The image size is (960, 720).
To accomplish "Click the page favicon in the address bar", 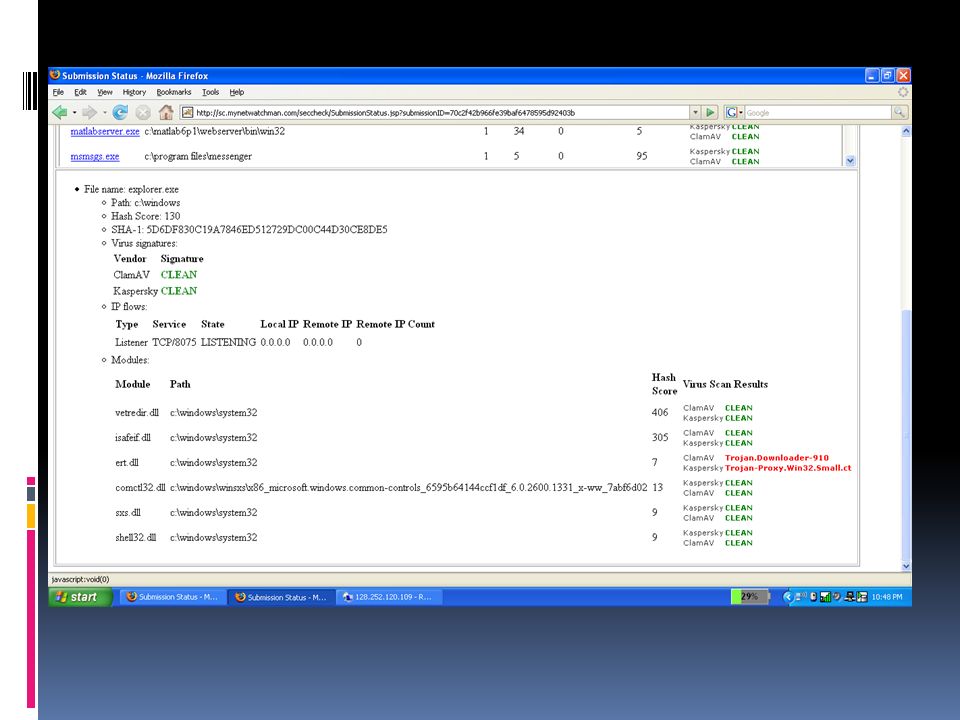I will coord(187,113).
